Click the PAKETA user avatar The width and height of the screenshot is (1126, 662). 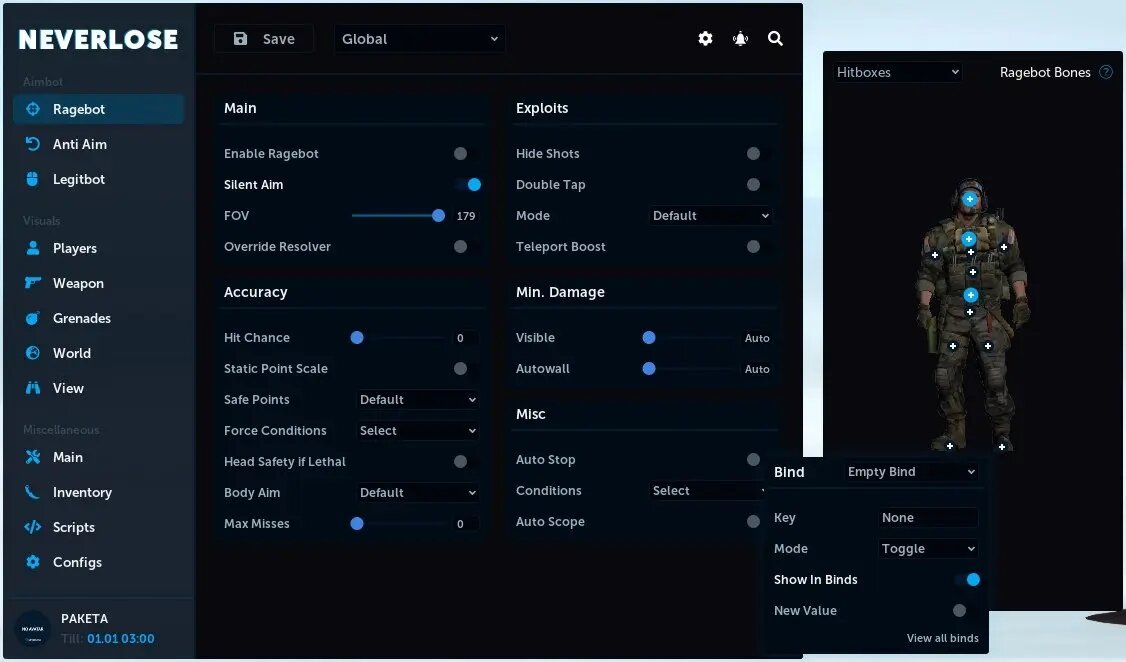[x=33, y=628]
